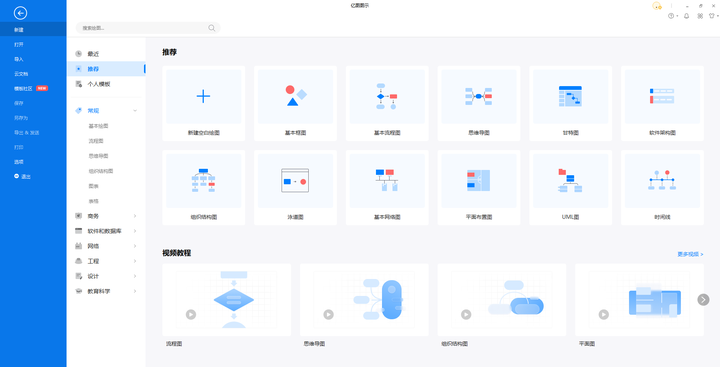
Task: Click the 商务 category icon
Action: (79, 216)
